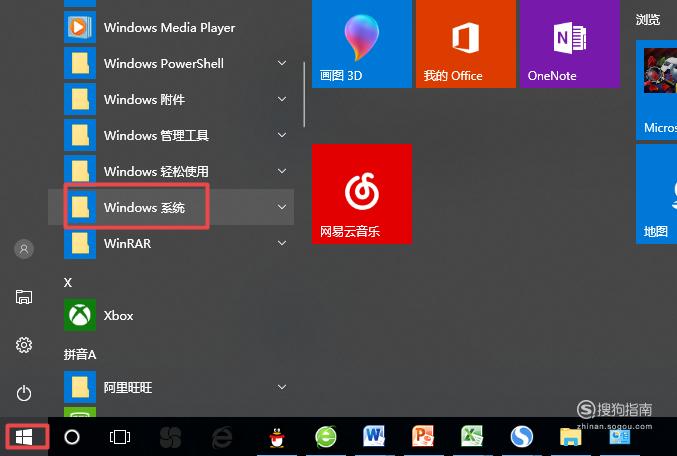Expand the Windows 附件 folder chevron

(x=282, y=99)
